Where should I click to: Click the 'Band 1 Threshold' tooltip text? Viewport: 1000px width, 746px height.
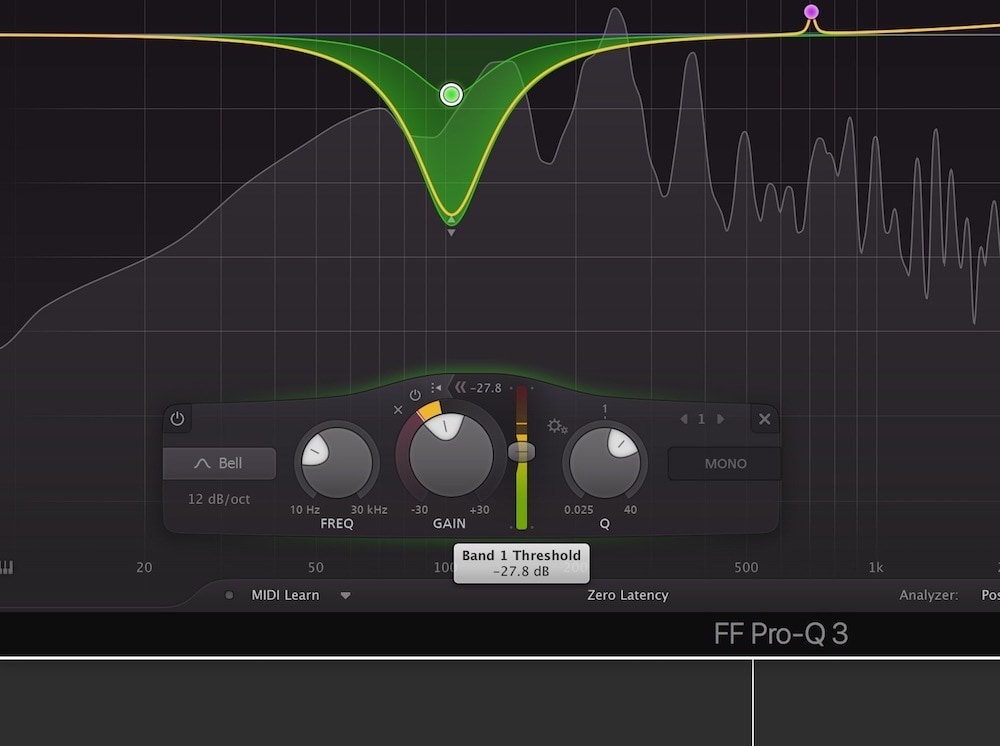[521, 555]
